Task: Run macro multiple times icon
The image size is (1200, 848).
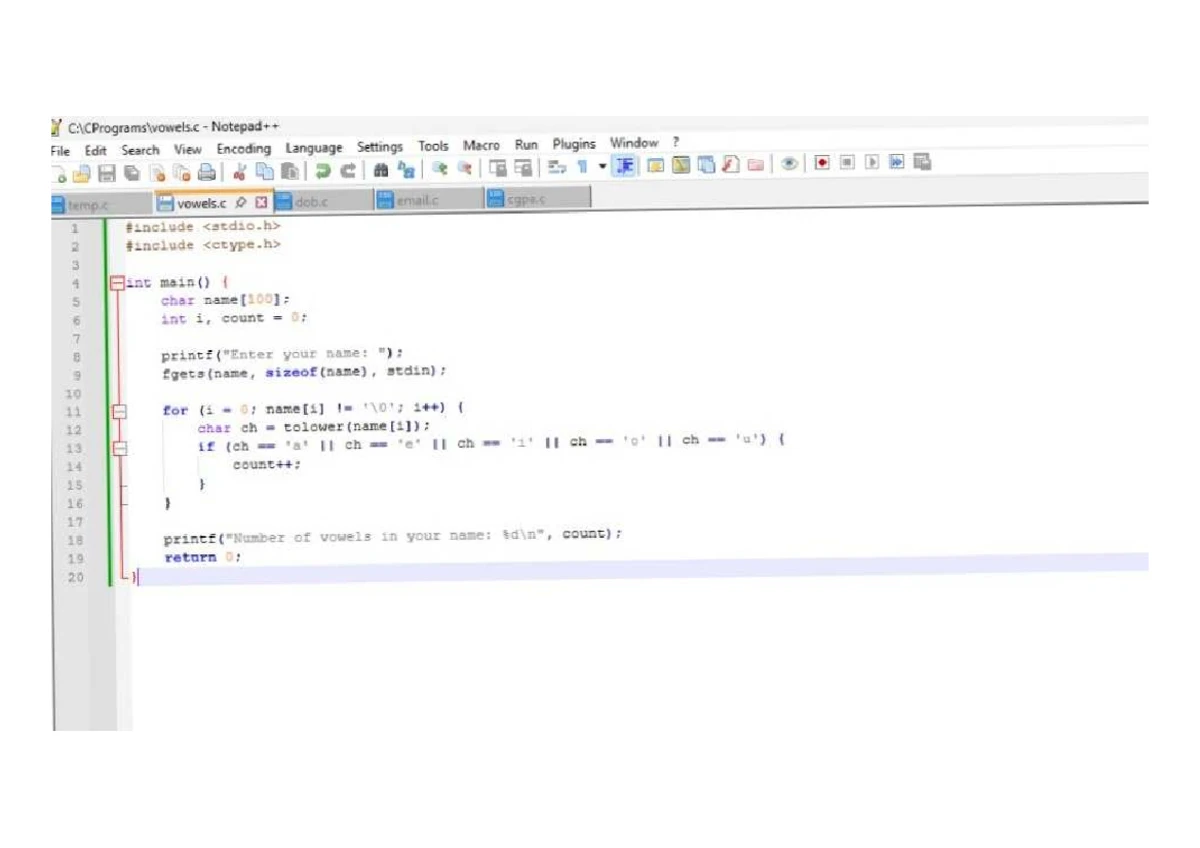Action: (897, 162)
